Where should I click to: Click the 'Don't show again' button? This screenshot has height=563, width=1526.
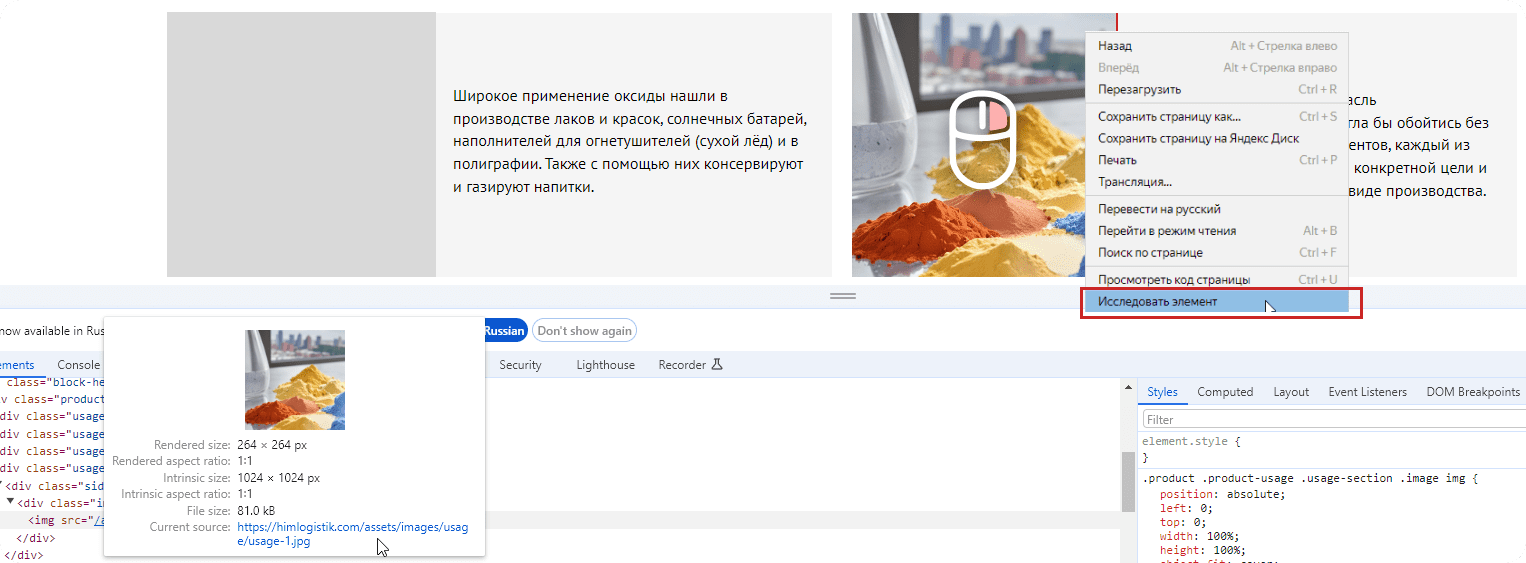point(585,331)
